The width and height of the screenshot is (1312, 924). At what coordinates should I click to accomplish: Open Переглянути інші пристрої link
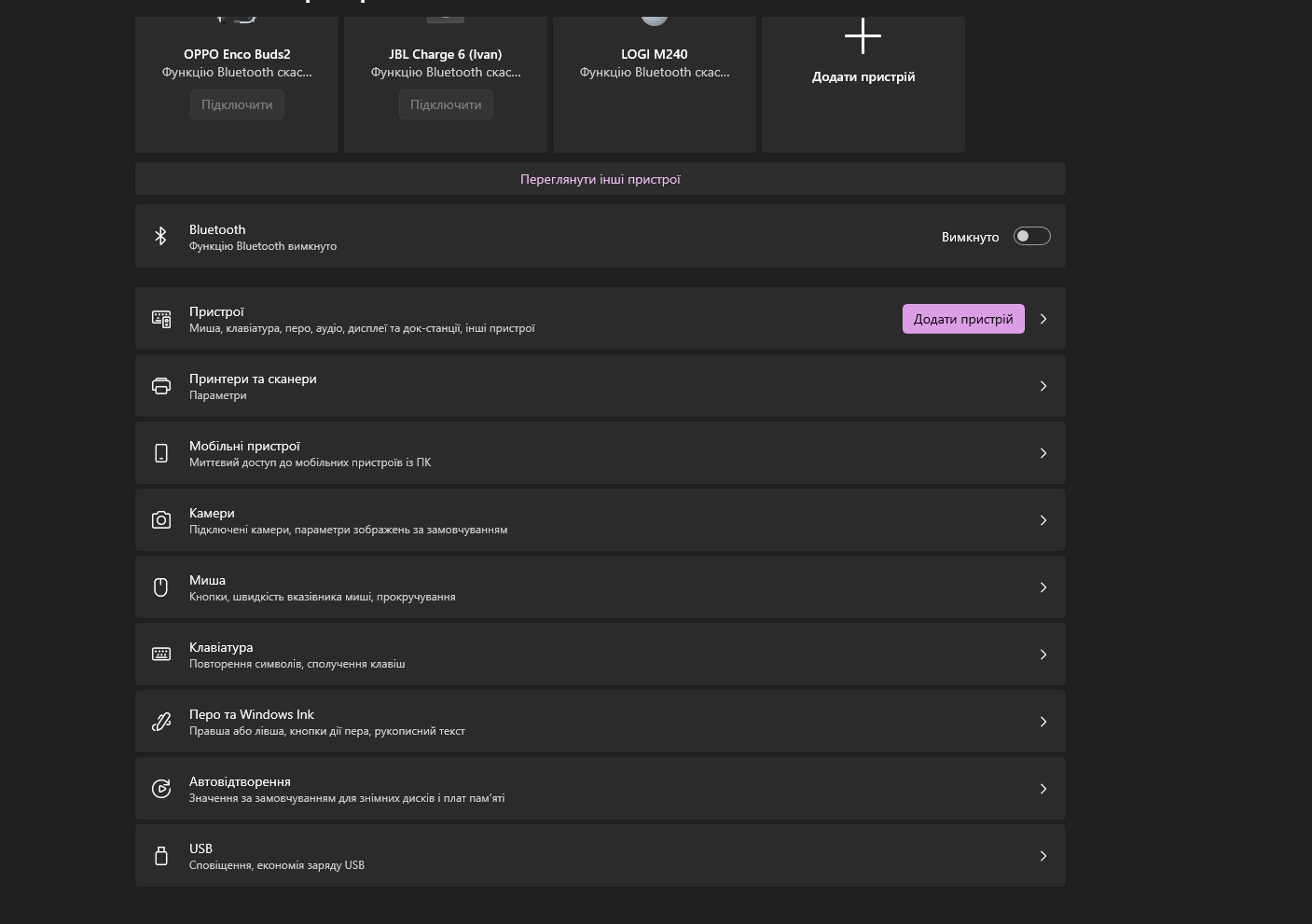click(x=601, y=179)
